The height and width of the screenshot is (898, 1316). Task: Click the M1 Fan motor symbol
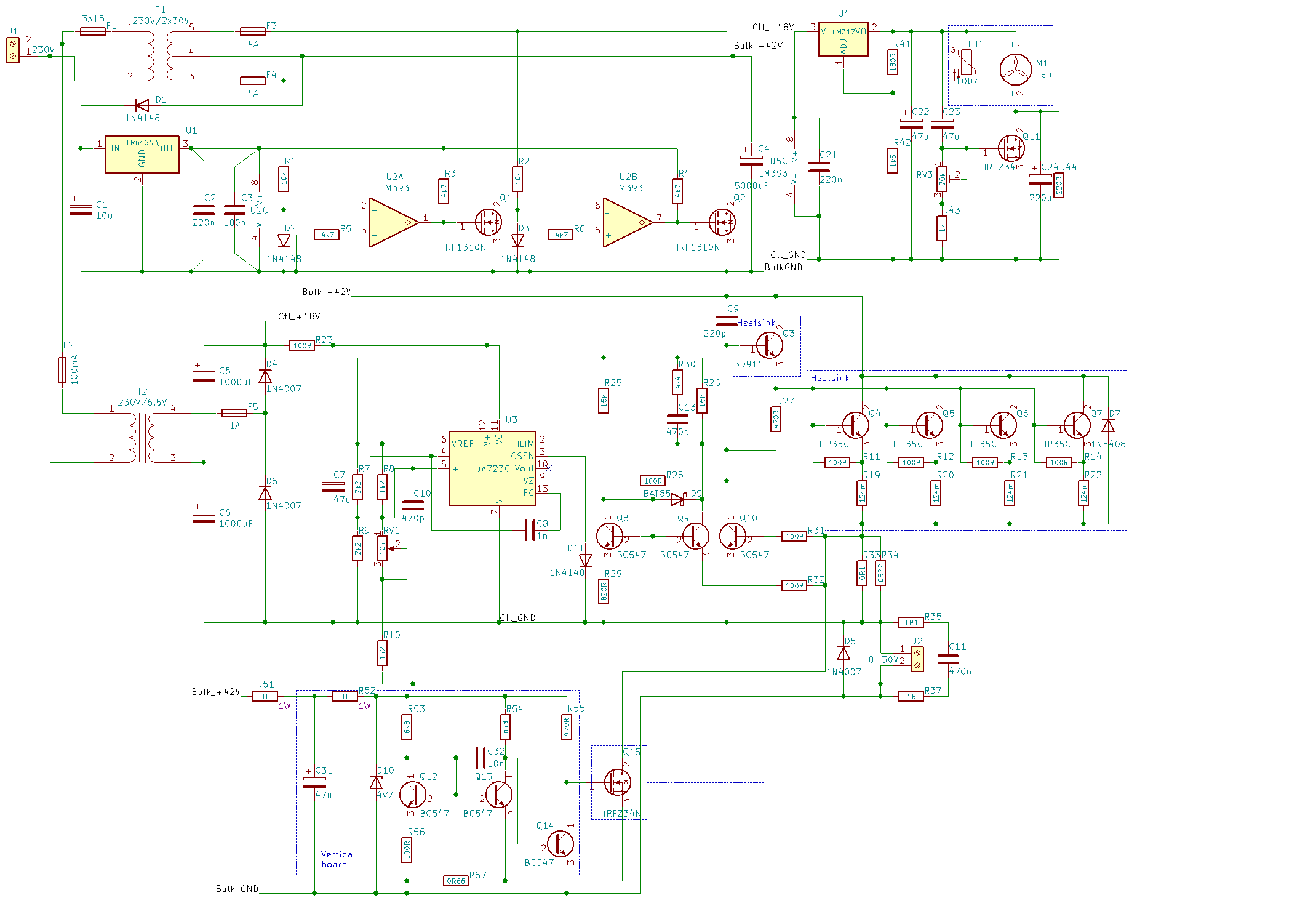pyautogui.click(x=1016, y=70)
